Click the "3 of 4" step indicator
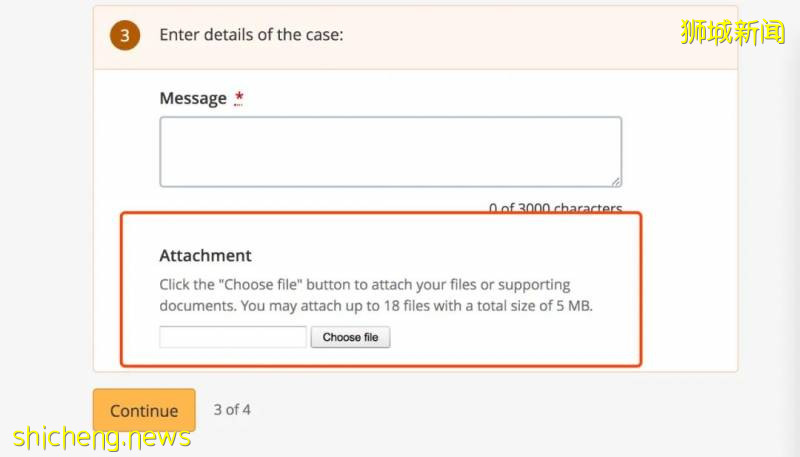Viewport: 800px width, 457px height. [x=232, y=409]
